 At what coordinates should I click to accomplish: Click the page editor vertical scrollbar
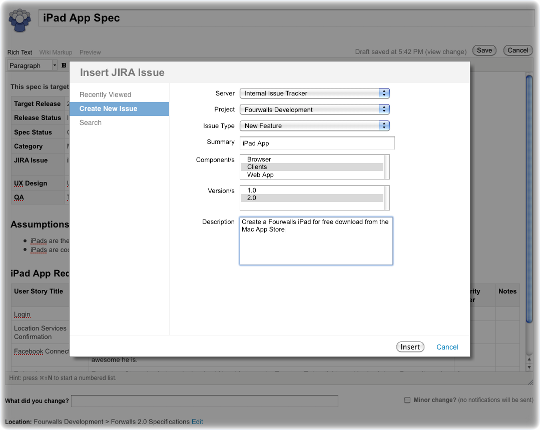coord(529,200)
